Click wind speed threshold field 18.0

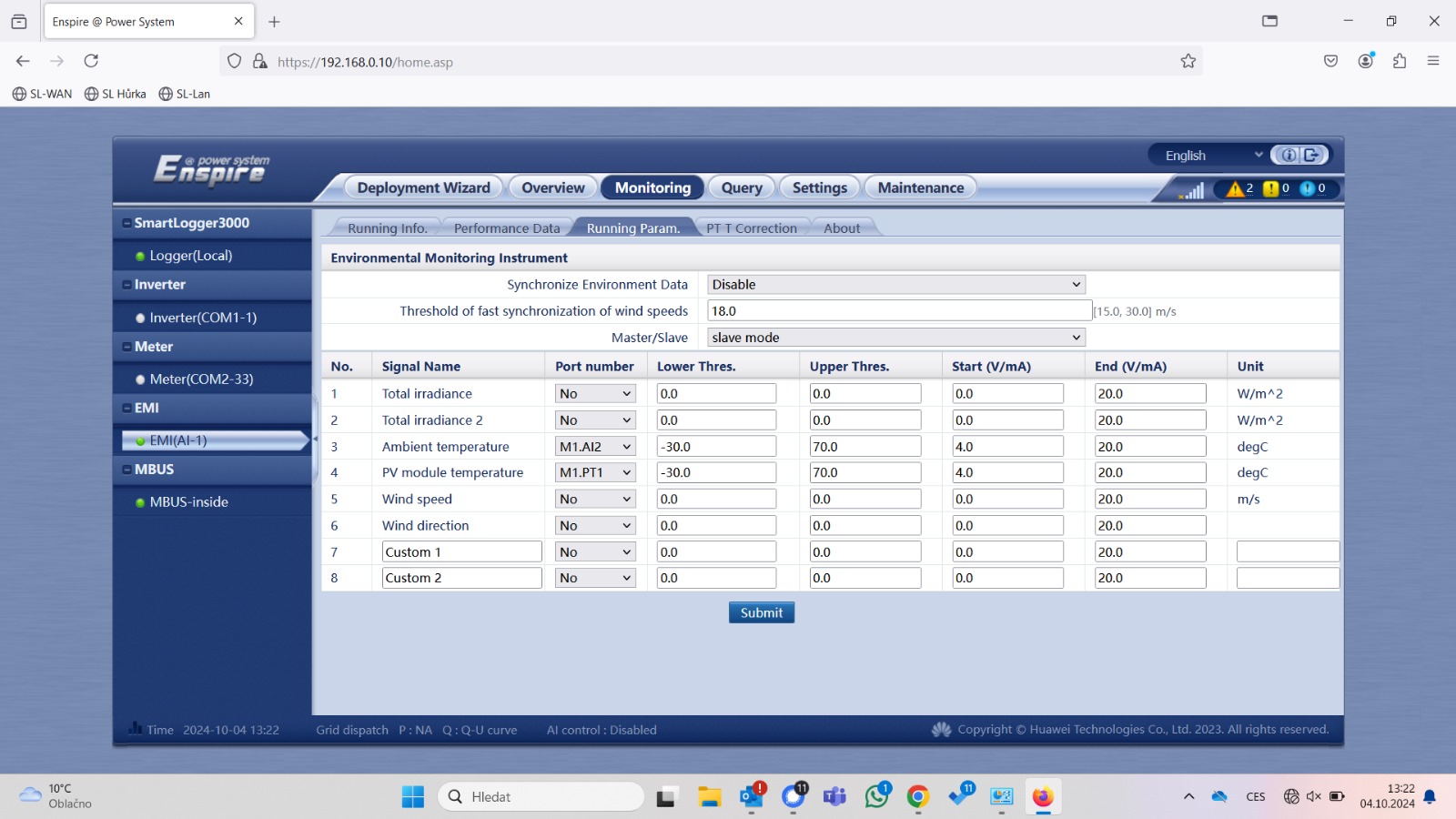click(x=899, y=310)
